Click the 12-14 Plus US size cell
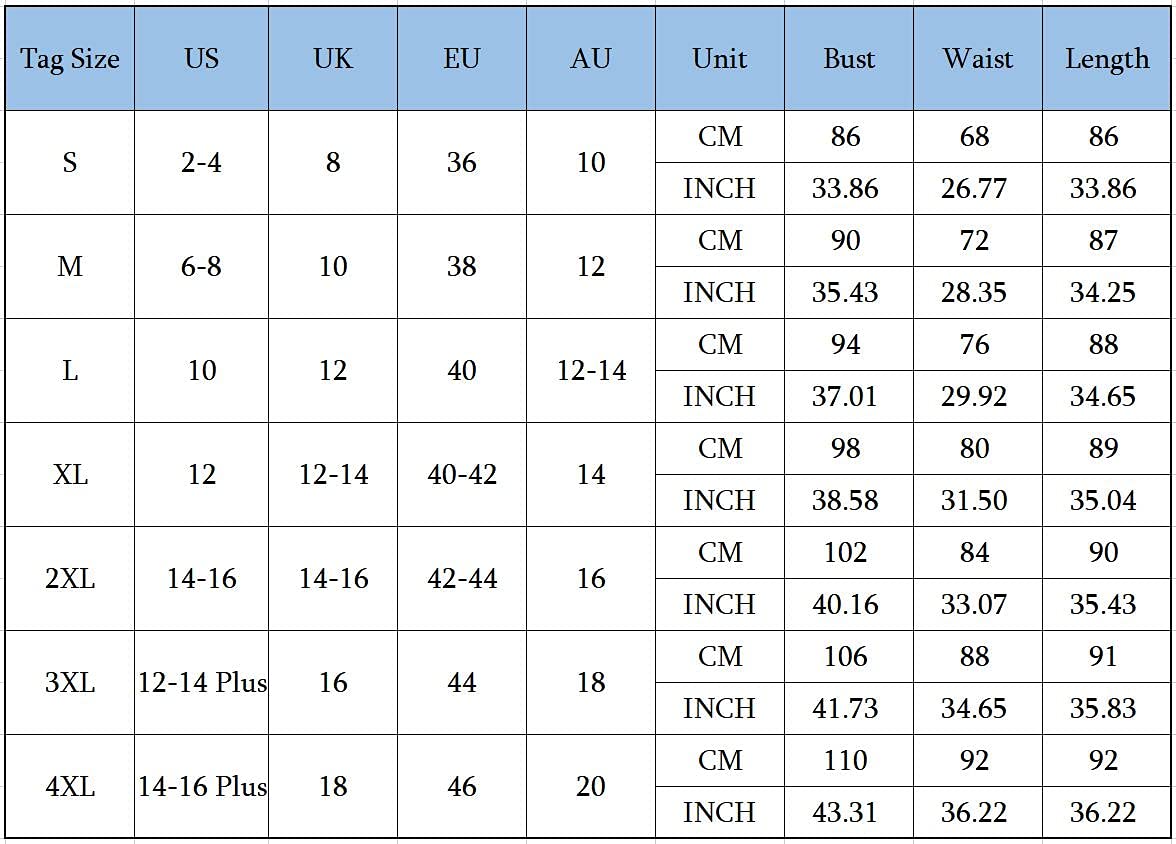 click(202, 683)
